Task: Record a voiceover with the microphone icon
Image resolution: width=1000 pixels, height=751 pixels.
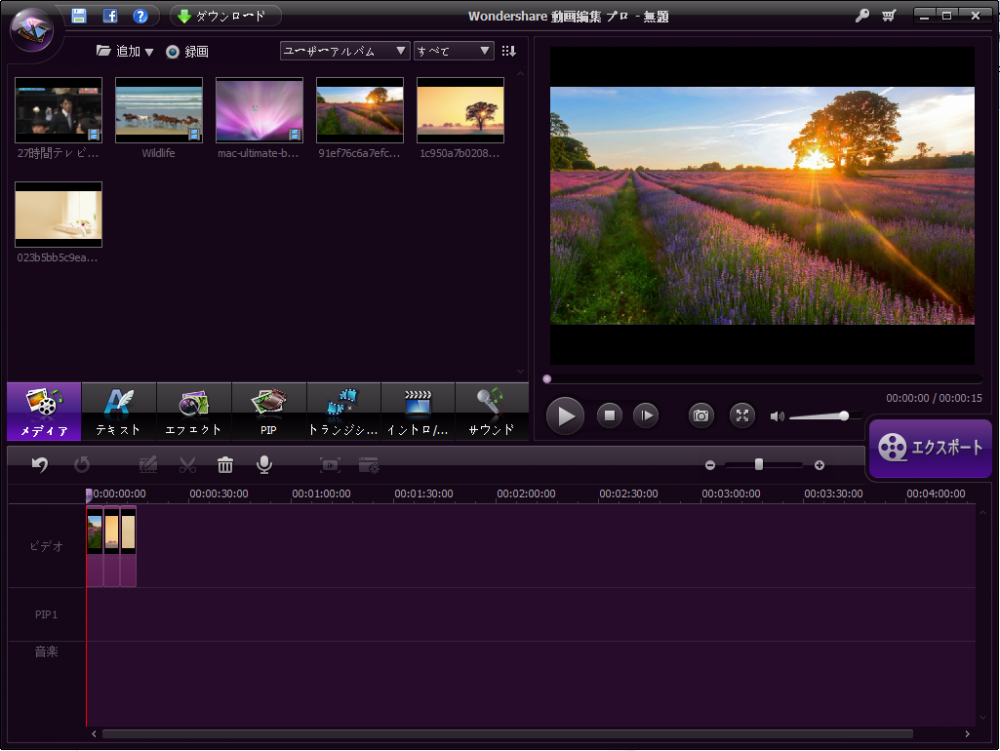Action: [263, 464]
